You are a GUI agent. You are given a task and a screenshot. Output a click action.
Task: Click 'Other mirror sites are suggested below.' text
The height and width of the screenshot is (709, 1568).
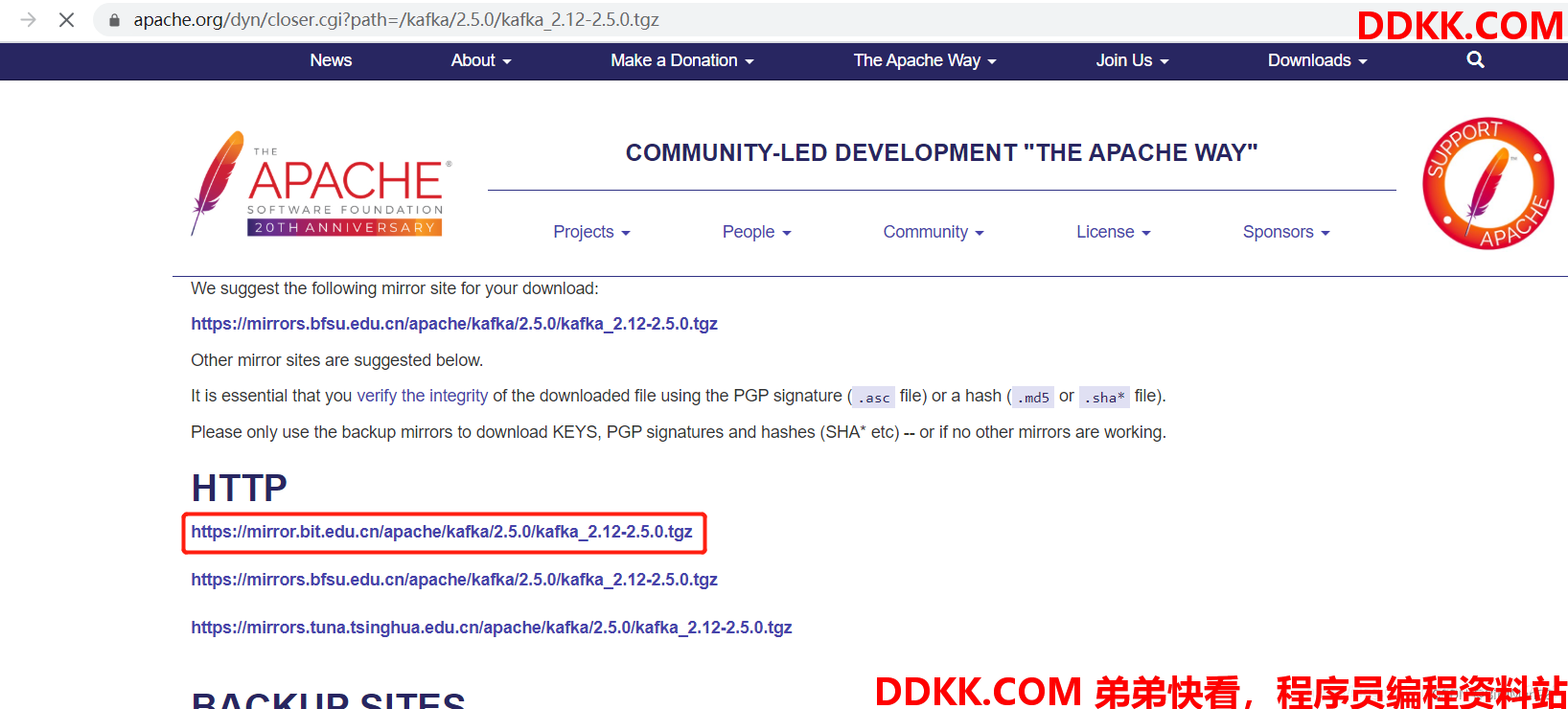(x=337, y=360)
